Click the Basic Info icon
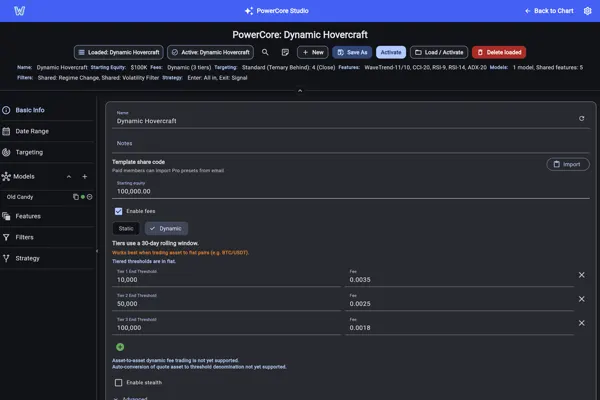Viewport: 600px width, 400px height. [x=6, y=110]
